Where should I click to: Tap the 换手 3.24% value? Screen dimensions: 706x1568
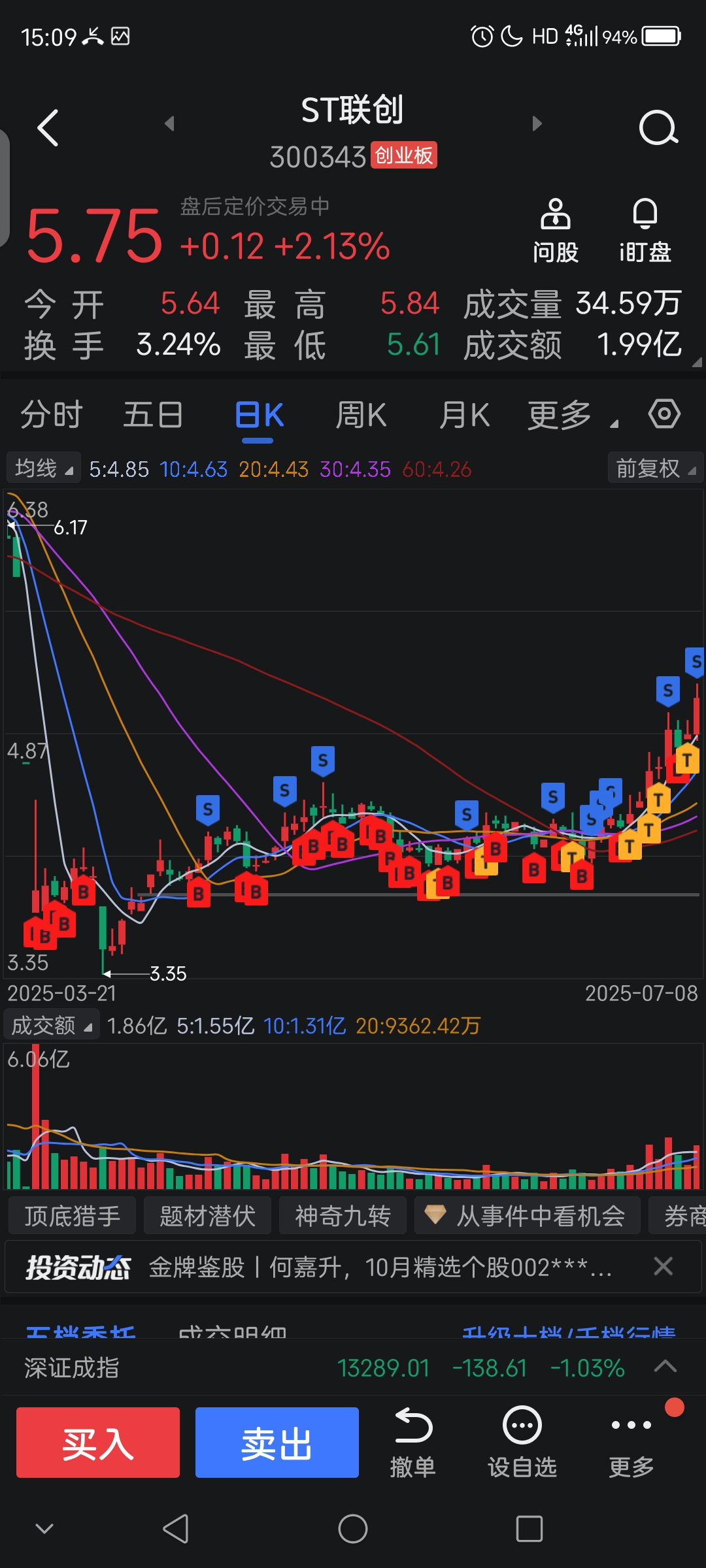pyautogui.click(x=178, y=344)
